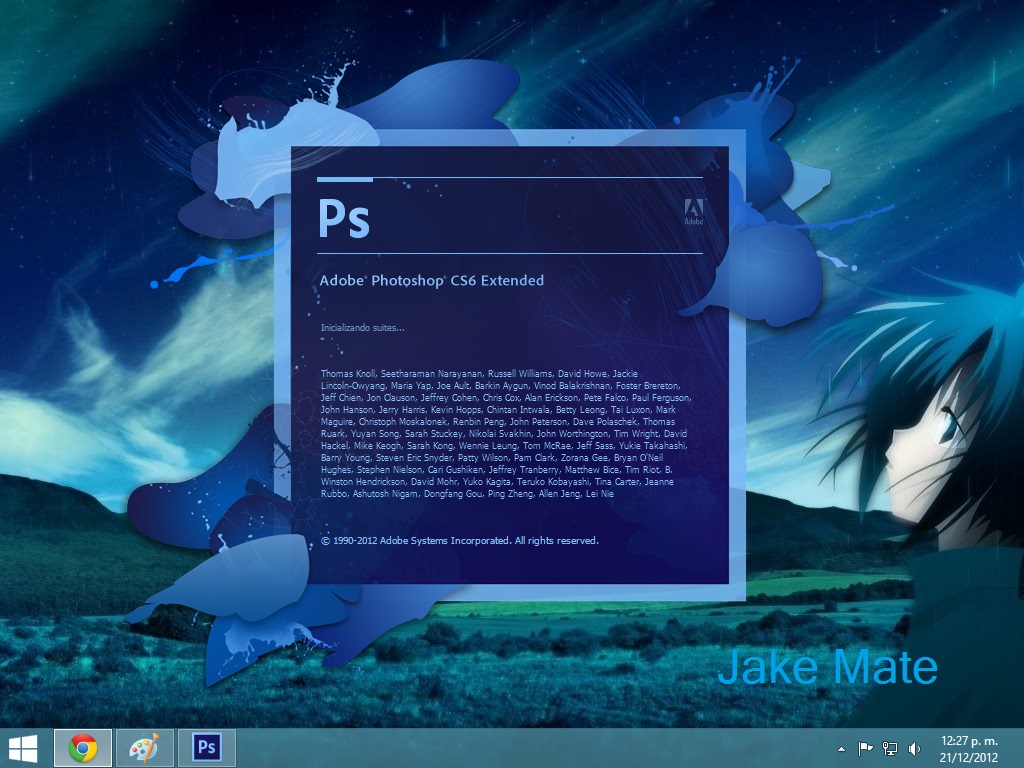Click the large Ps logo on the splash screen
This screenshot has width=1024, height=768.
pos(345,218)
